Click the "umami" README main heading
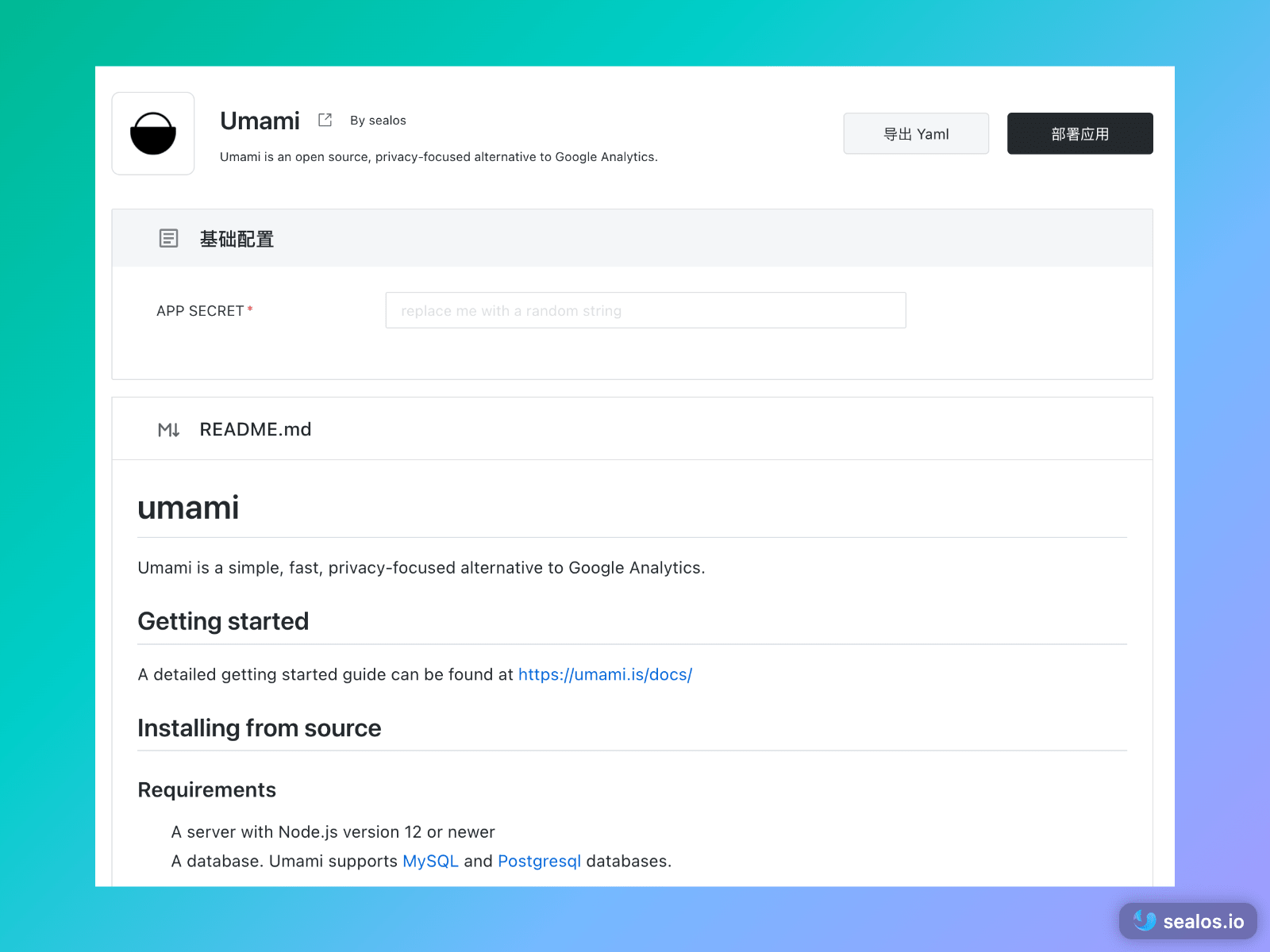The width and height of the screenshot is (1270, 952). click(x=188, y=508)
